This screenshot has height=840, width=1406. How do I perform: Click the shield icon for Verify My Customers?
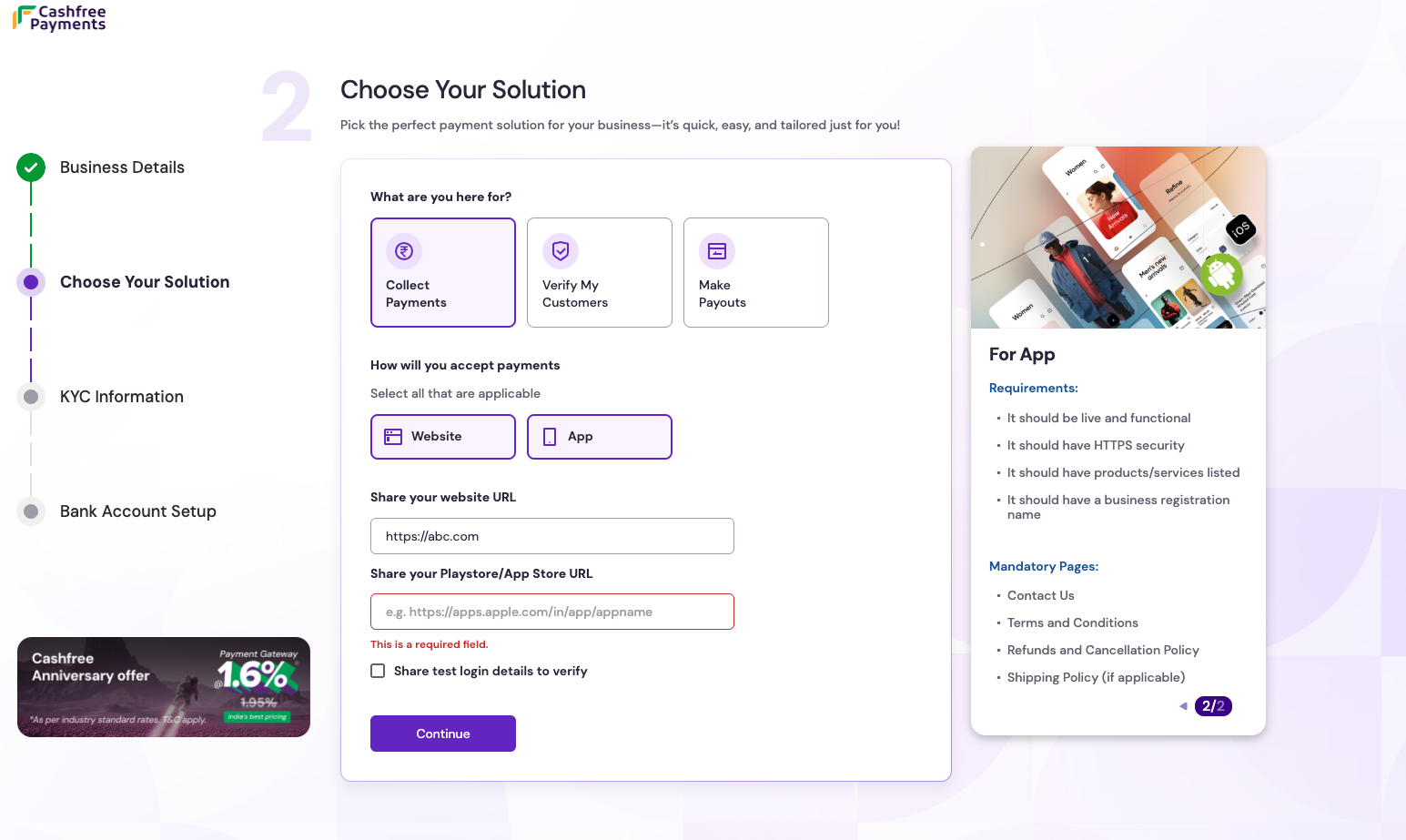(x=560, y=251)
